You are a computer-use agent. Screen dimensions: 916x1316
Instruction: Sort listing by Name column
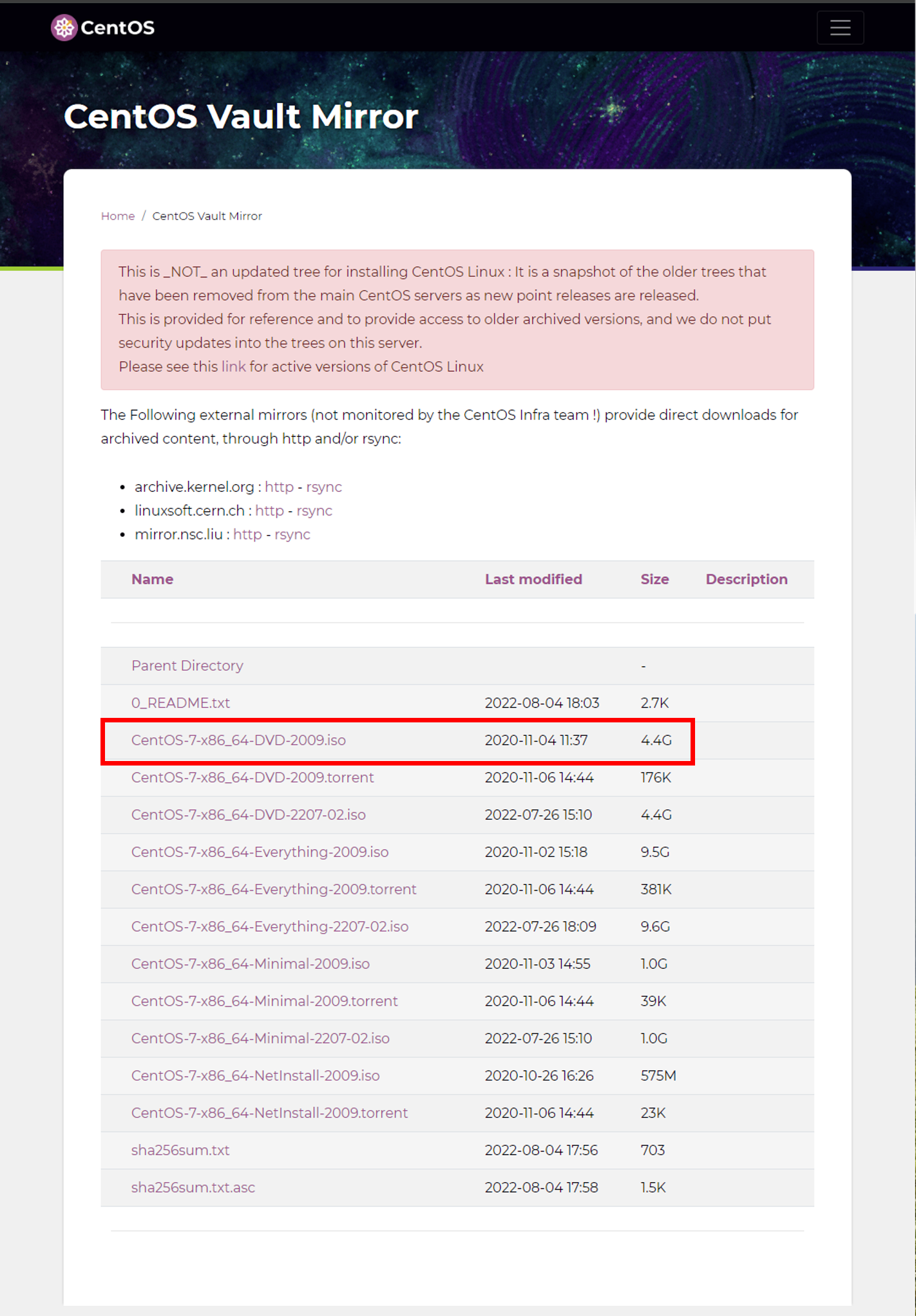point(152,579)
